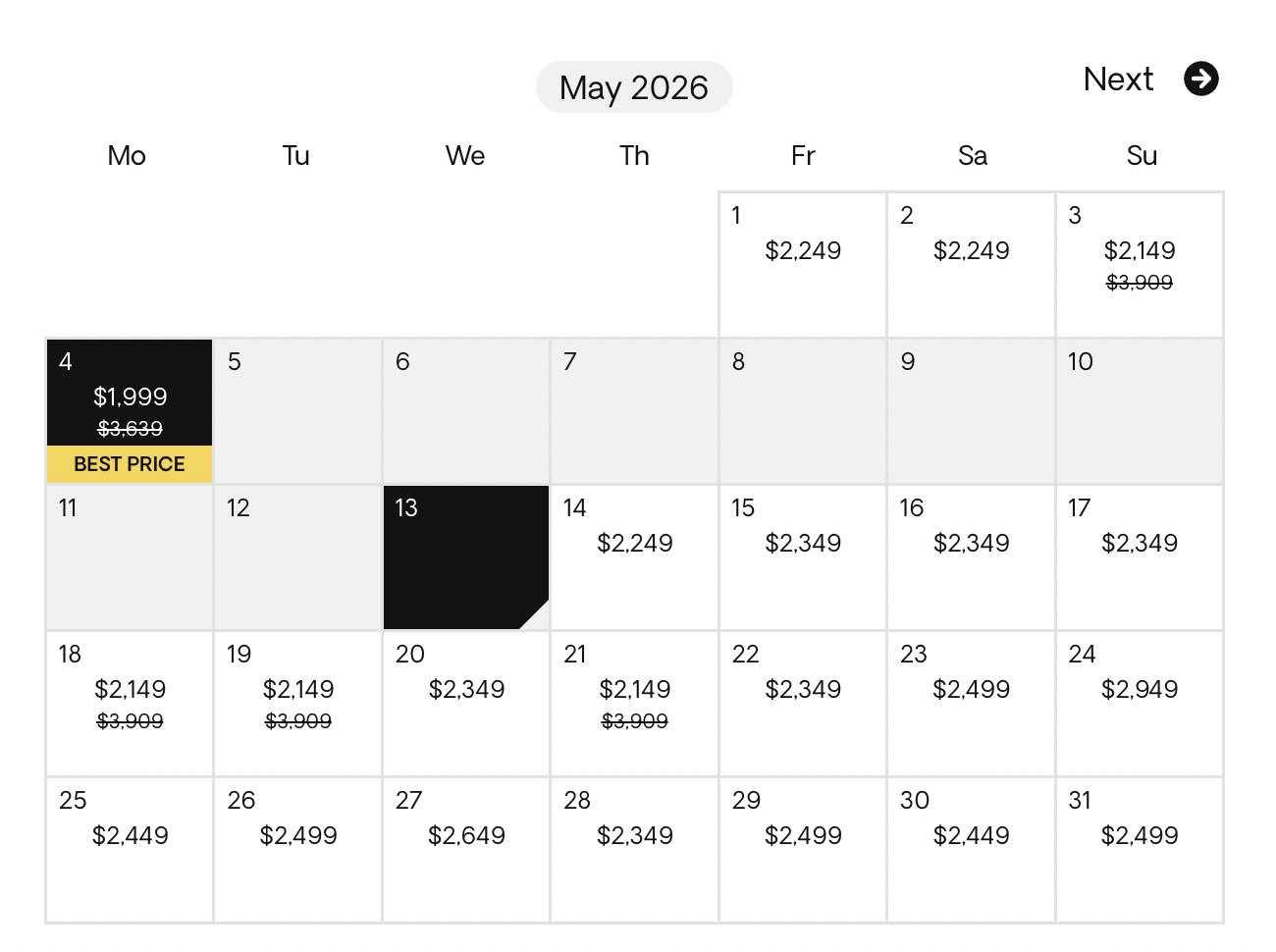The height and width of the screenshot is (952, 1276).
Task: Pick May 23 at $2,499
Action: click(x=972, y=704)
